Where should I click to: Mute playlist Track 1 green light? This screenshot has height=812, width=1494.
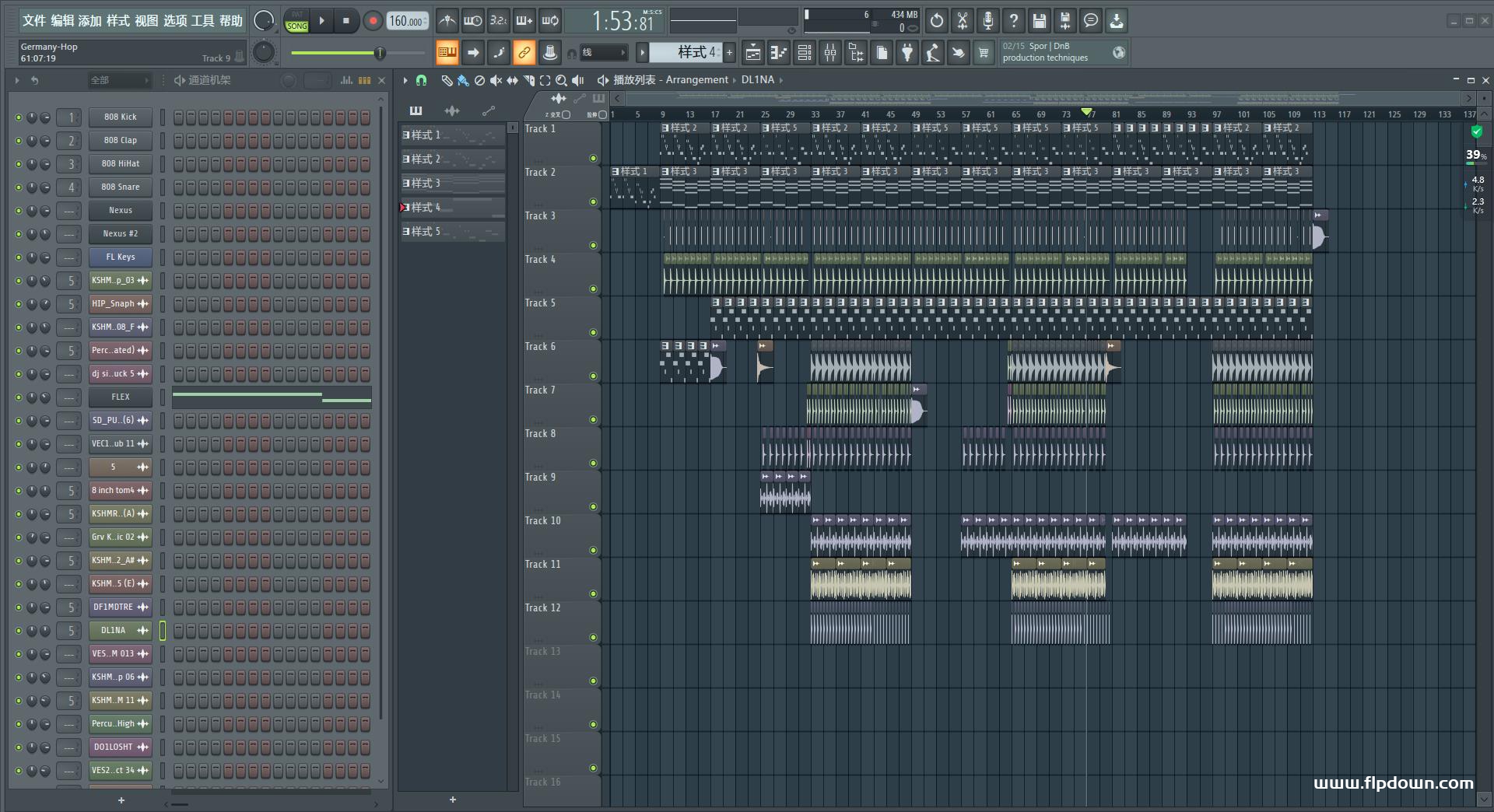point(593,158)
